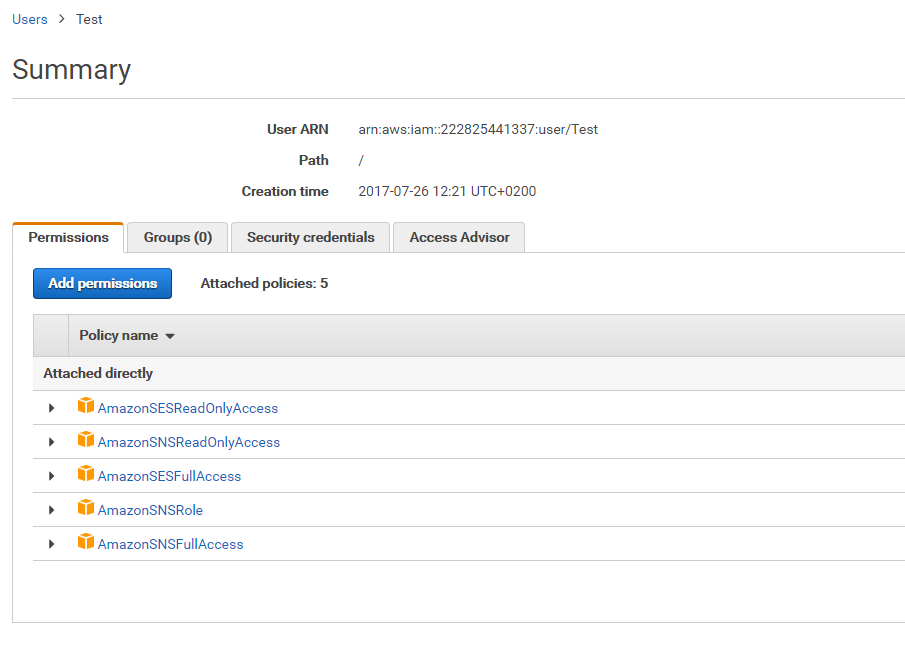The image size is (905, 647).
Task: Expand the AmazonSESFullAccess policy row
Action: coord(51,476)
